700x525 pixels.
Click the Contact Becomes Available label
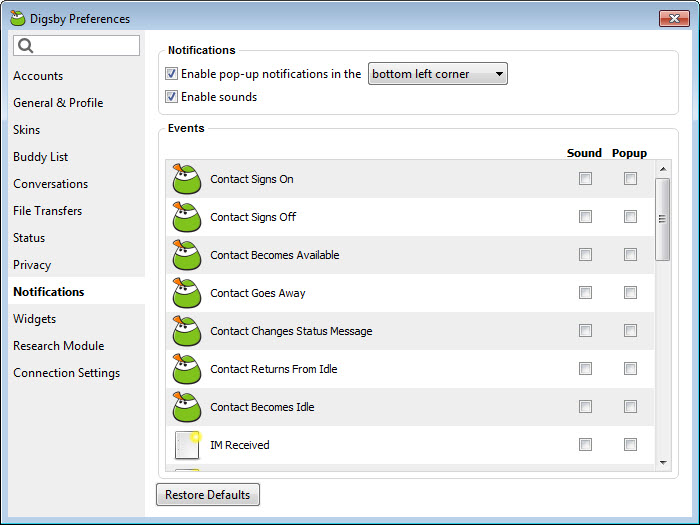[275, 255]
